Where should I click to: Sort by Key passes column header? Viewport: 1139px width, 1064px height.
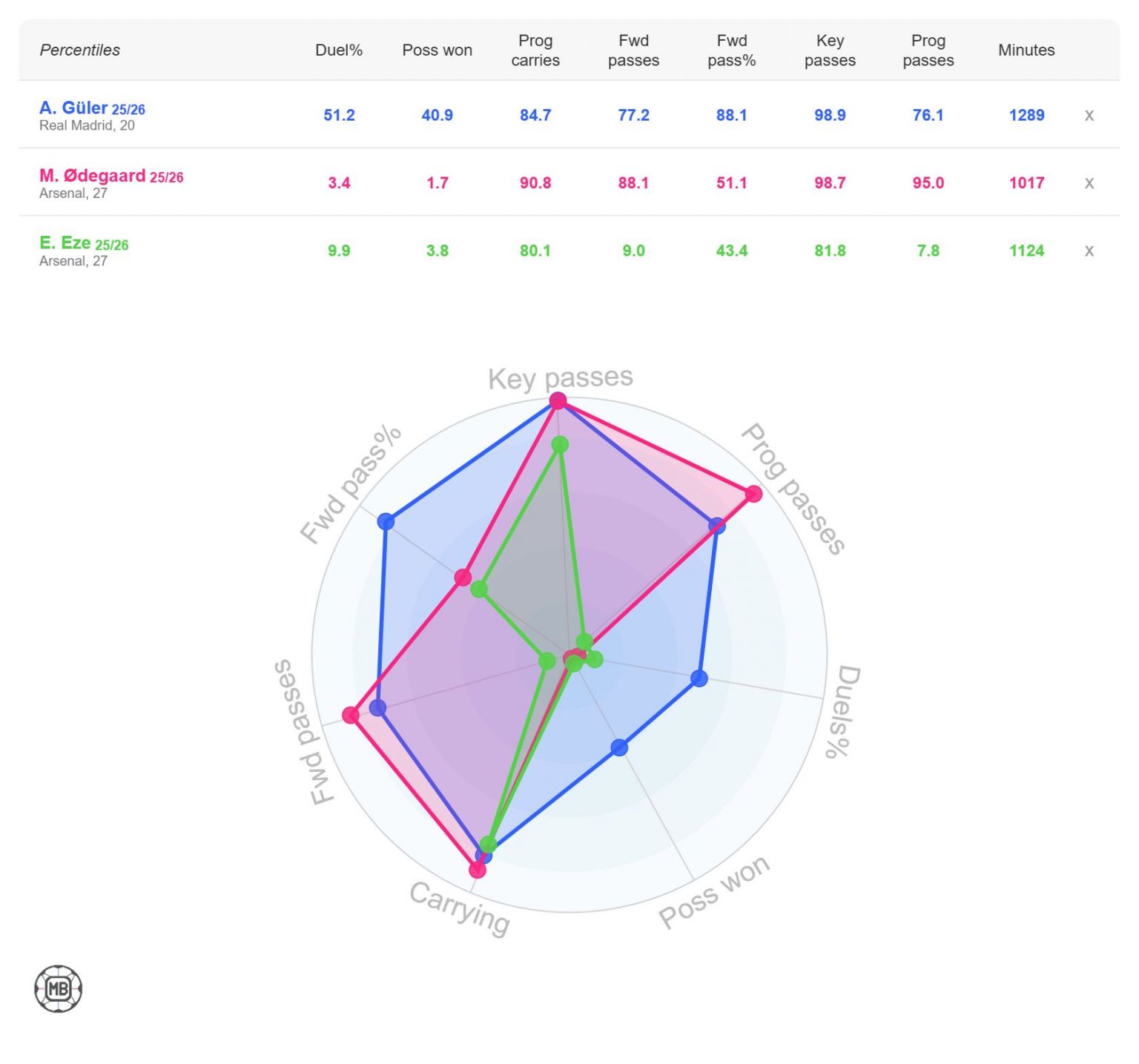click(830, 50)
